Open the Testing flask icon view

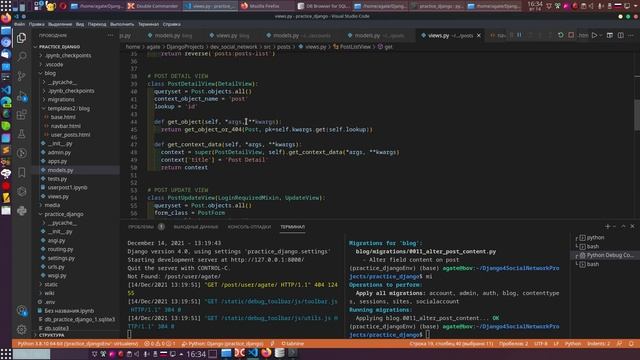coord(22,134)
